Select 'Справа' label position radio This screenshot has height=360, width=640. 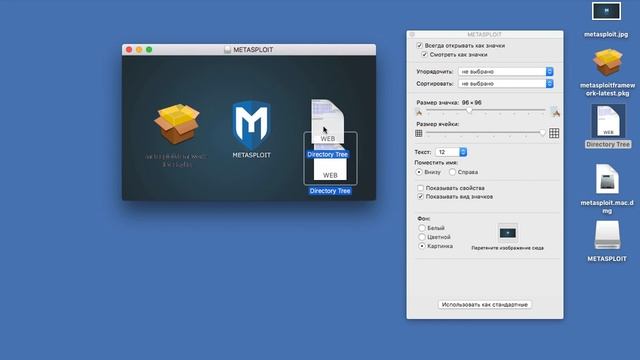point(452,172)
